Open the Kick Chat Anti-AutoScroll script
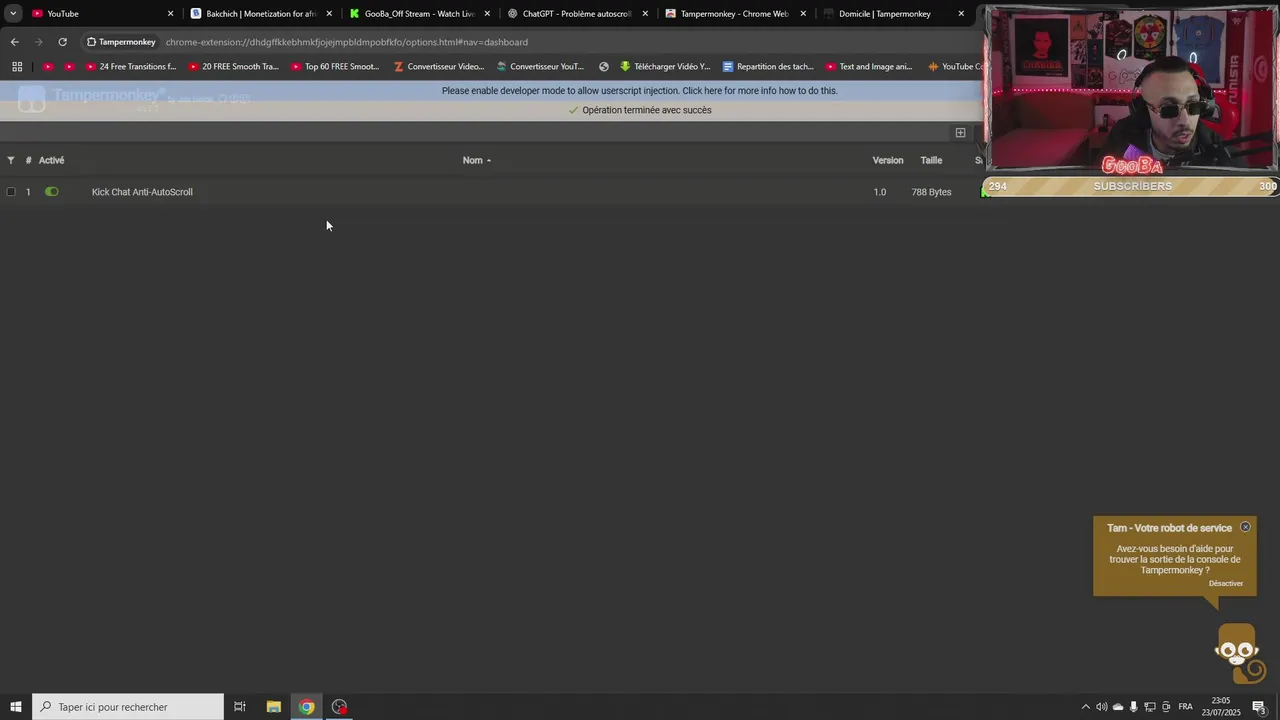The width and height of the screenshot is (1280, 720). tap(142, 192)
